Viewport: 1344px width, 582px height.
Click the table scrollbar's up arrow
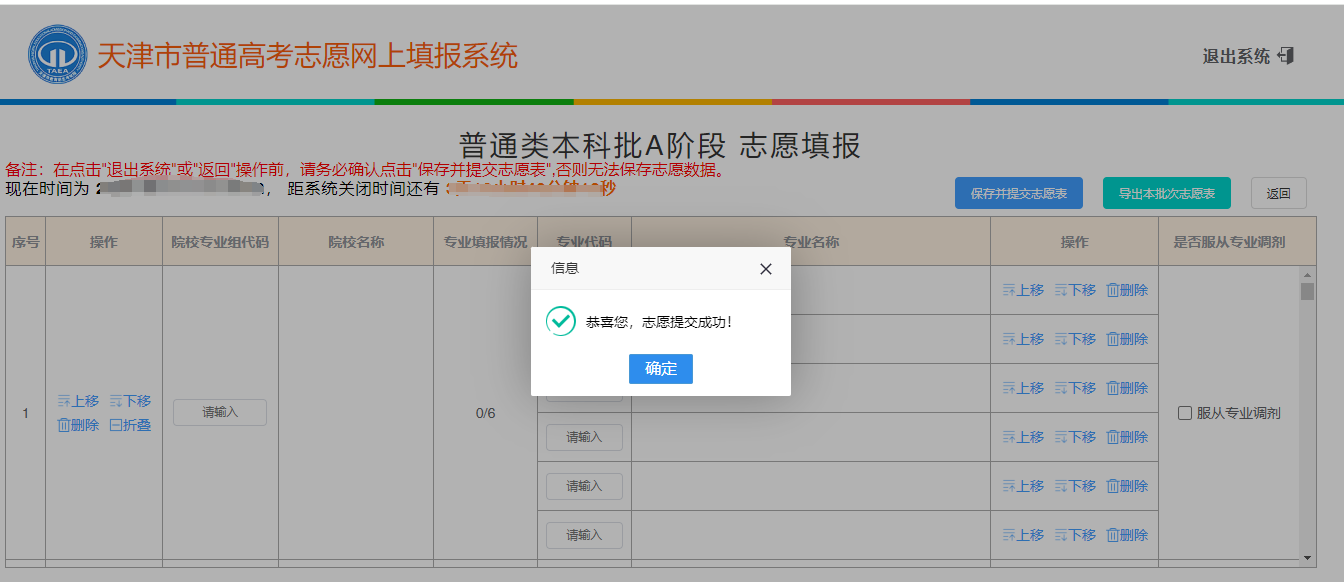[1307, 273]
